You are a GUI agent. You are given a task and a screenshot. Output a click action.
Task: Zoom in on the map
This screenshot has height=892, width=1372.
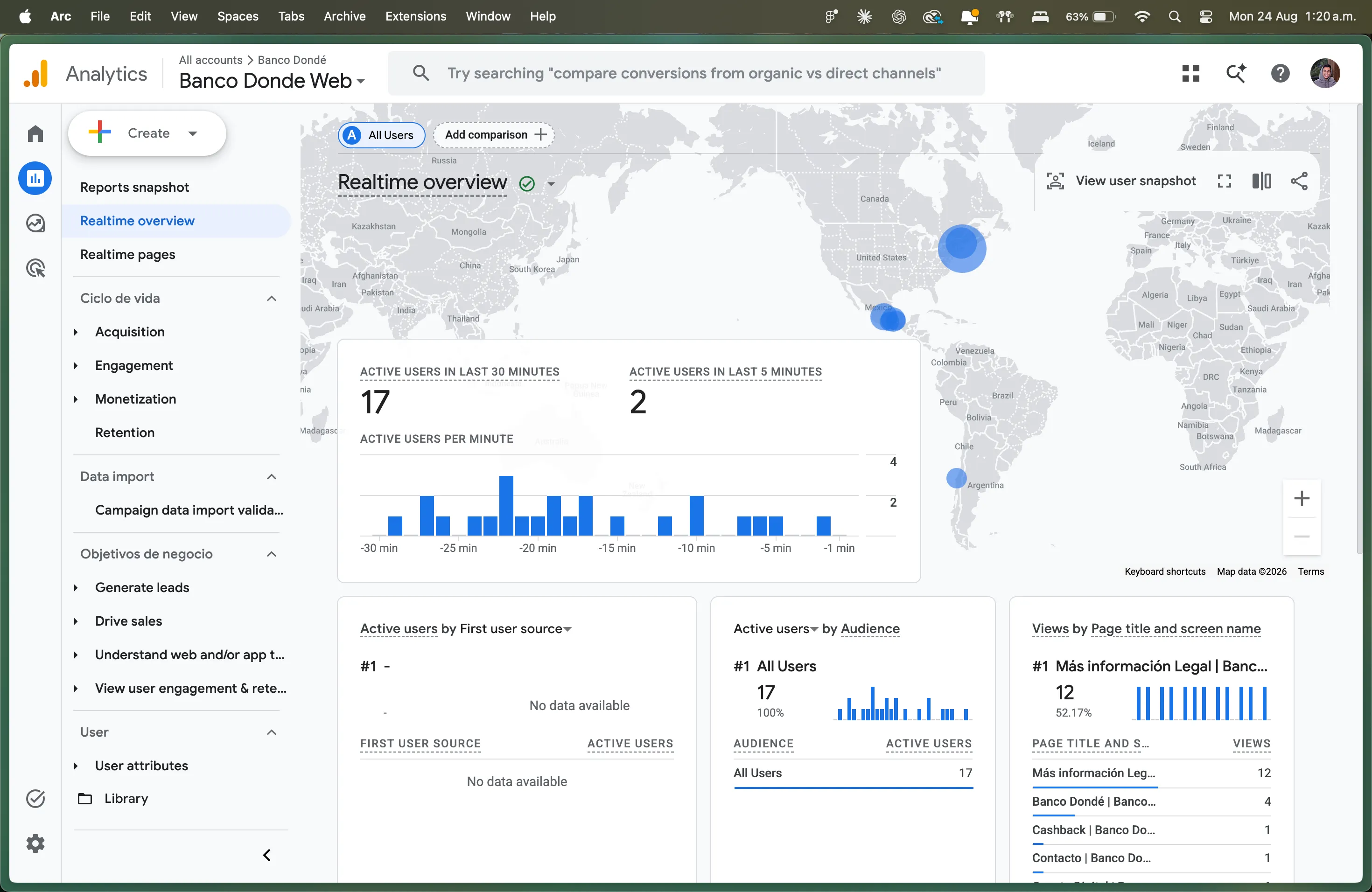1302,498
